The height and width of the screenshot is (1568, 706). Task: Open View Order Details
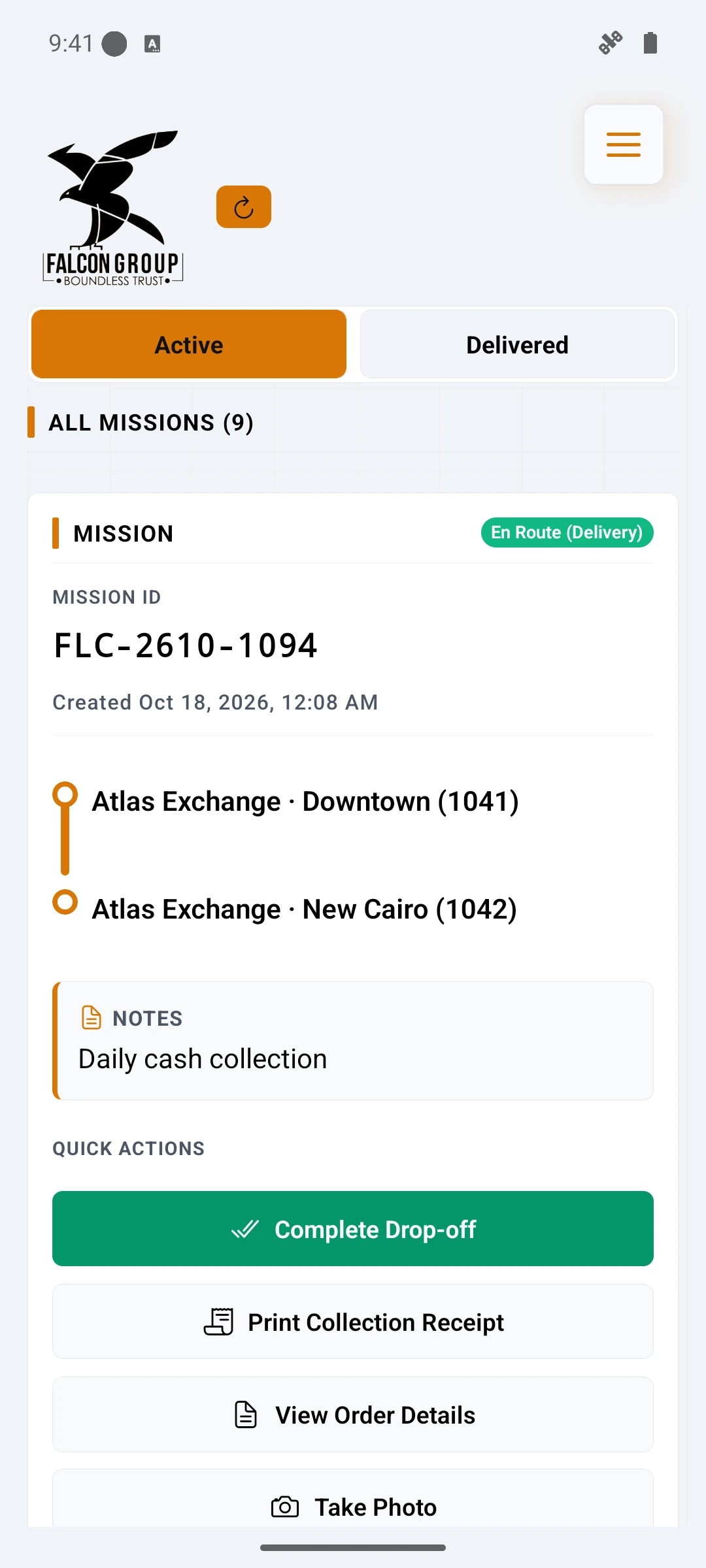[x=353, y=1414]
